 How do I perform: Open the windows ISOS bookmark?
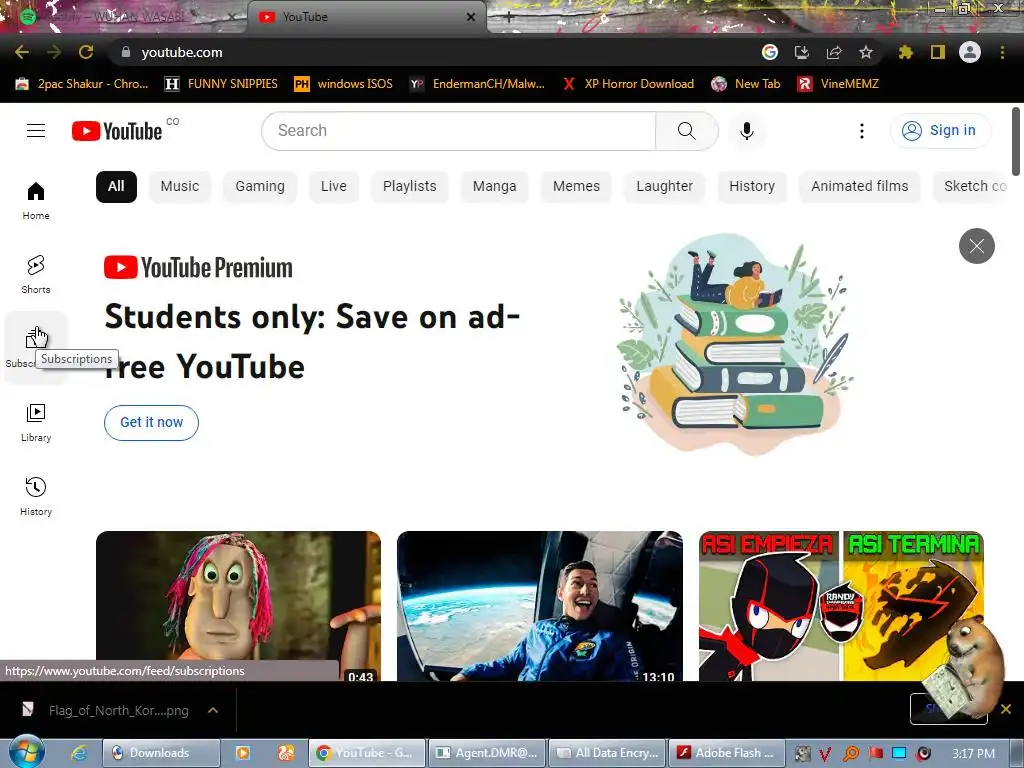(344, 84)
